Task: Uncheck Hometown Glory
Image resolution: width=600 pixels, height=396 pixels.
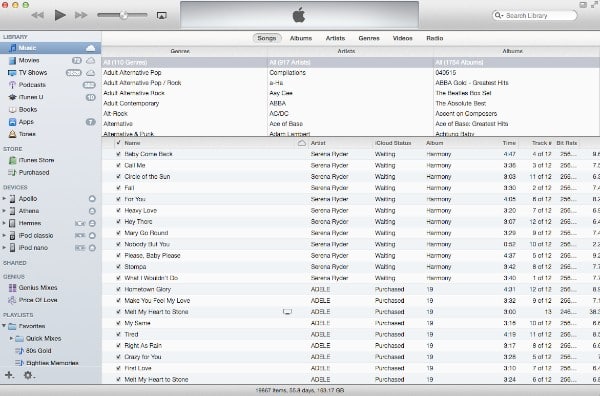Action: [118, 289]
